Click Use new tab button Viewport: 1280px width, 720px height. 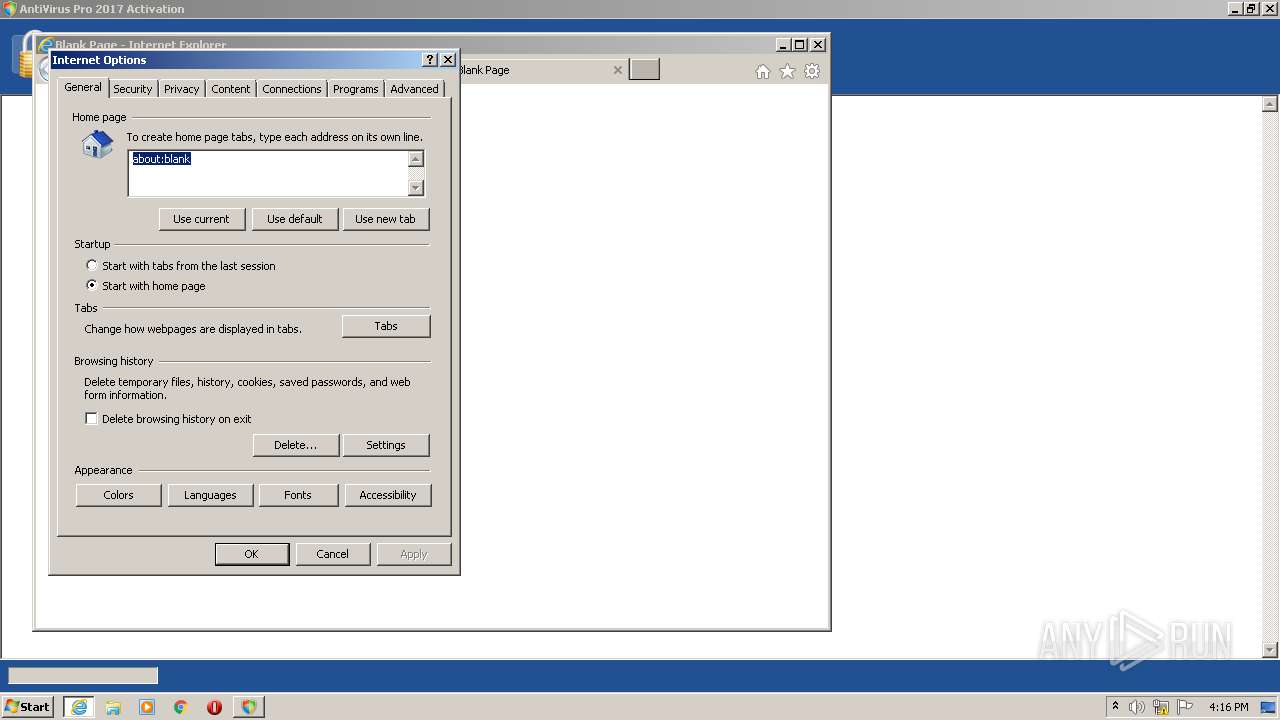pos(385,219)
